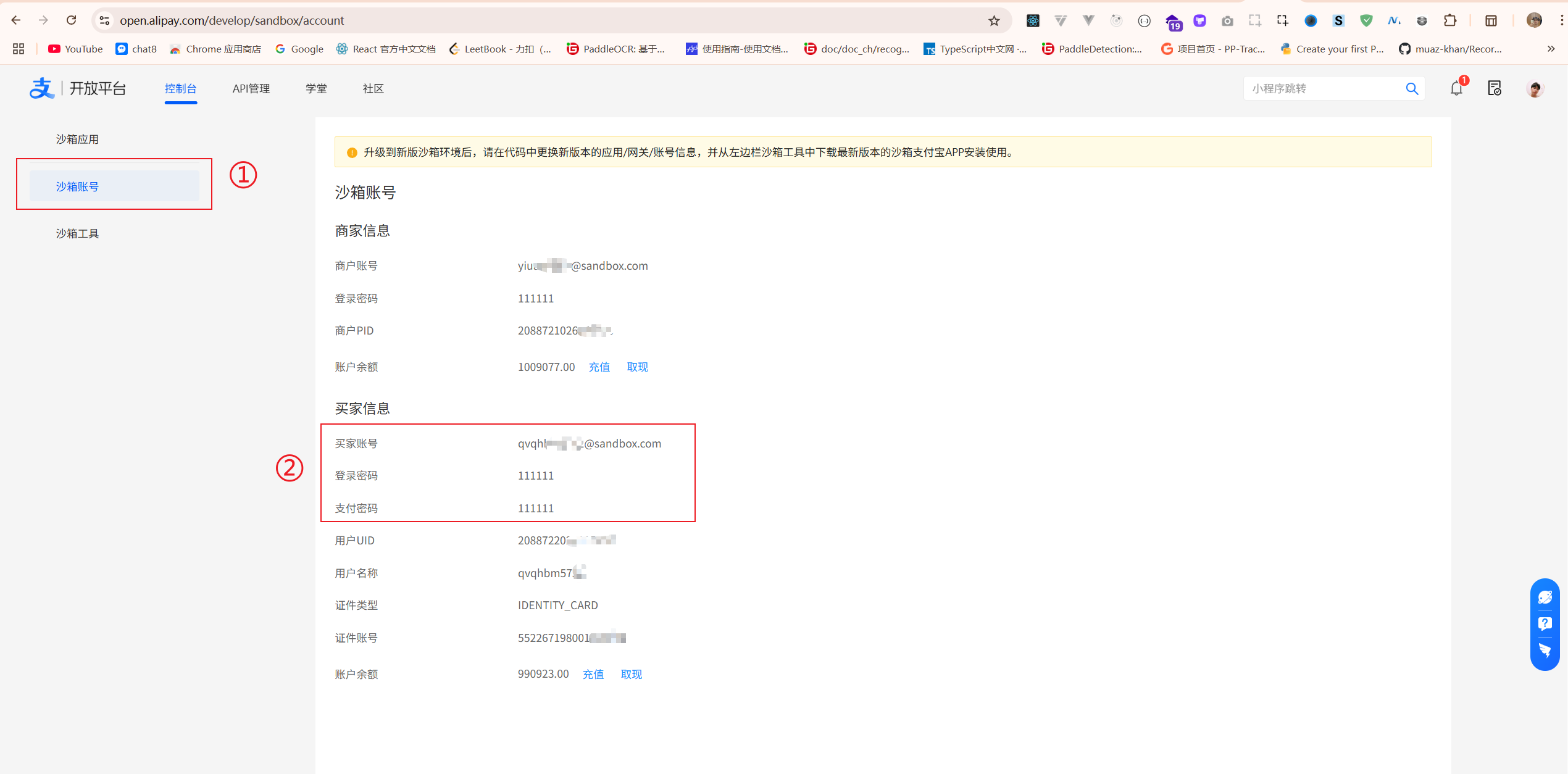Focus the 小程序跳转 search field
1568x774 pixels.
1324,88
